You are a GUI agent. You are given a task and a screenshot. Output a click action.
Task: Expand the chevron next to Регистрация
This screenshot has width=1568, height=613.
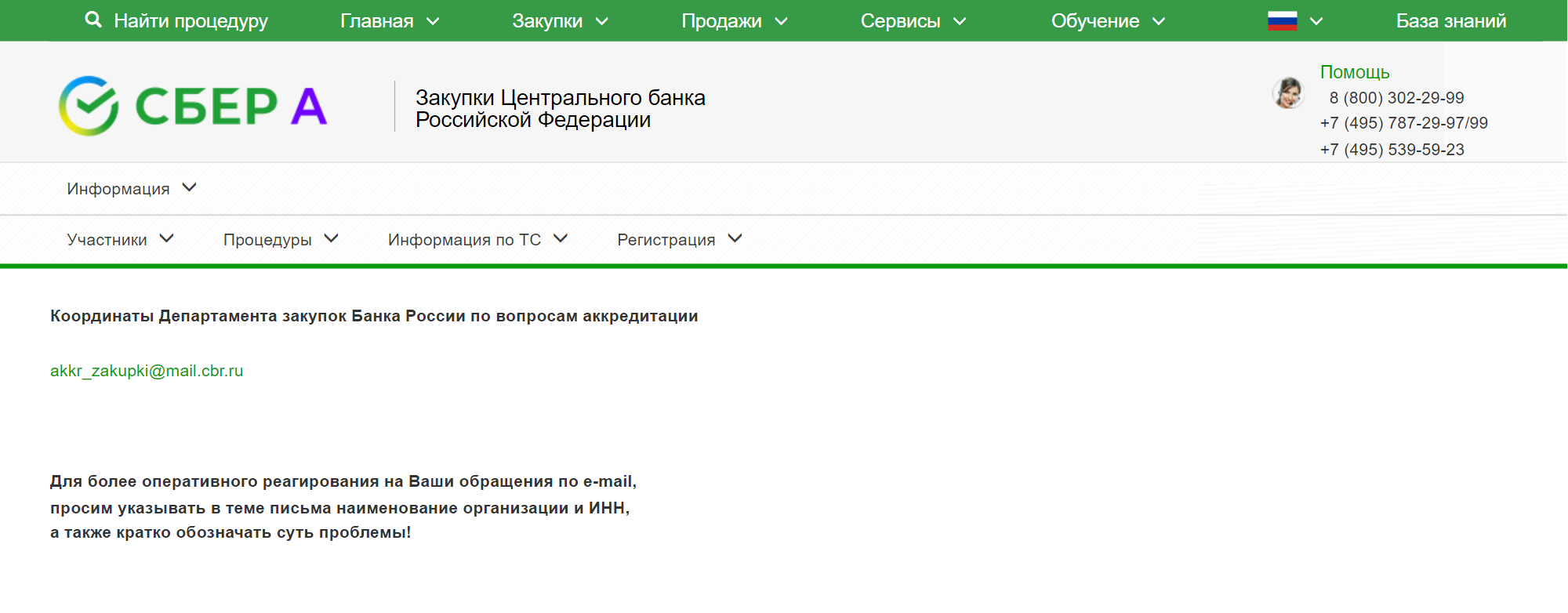735,238
